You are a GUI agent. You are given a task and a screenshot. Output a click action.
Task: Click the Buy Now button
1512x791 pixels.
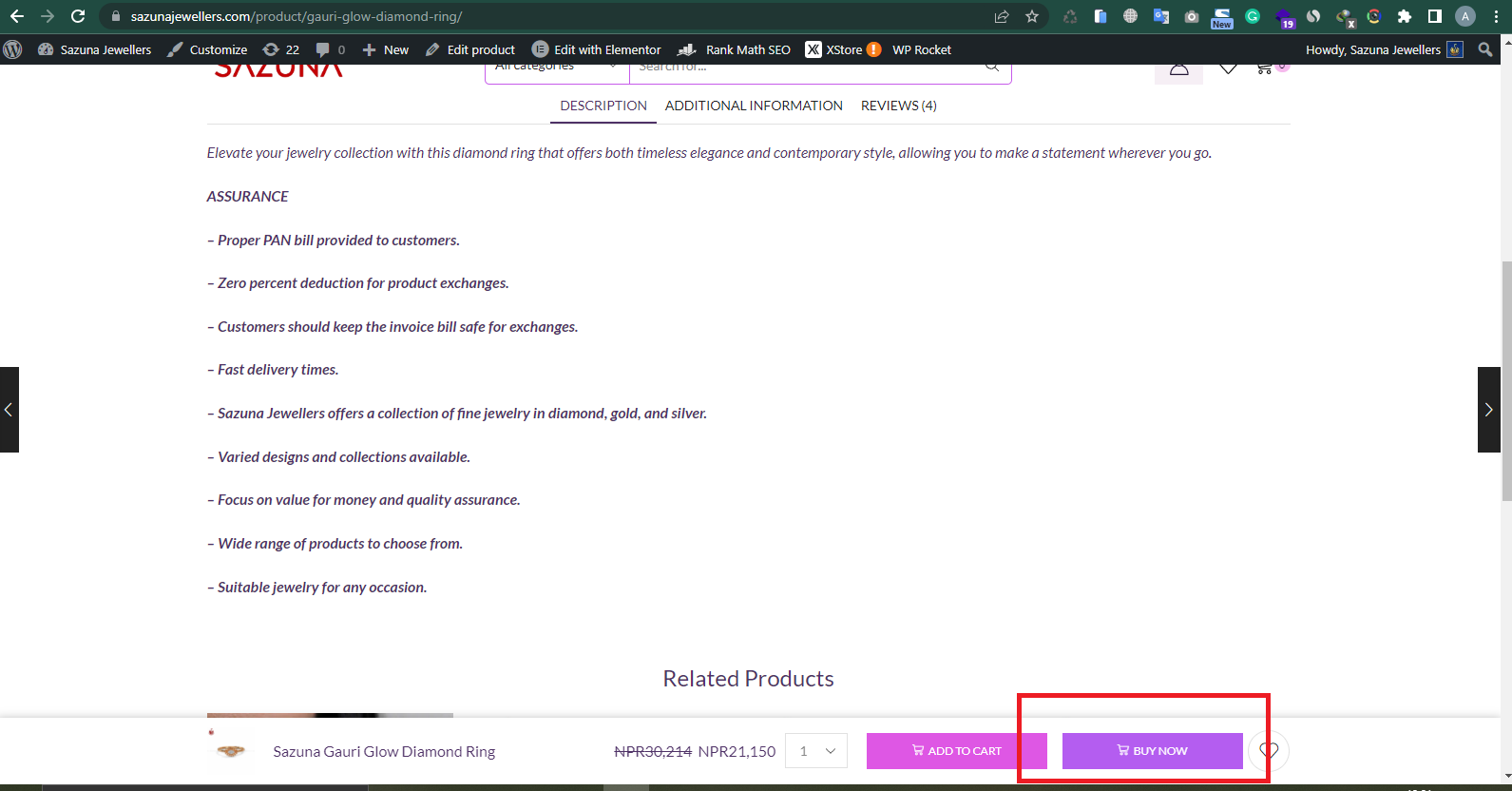(x=1153, y=751)
